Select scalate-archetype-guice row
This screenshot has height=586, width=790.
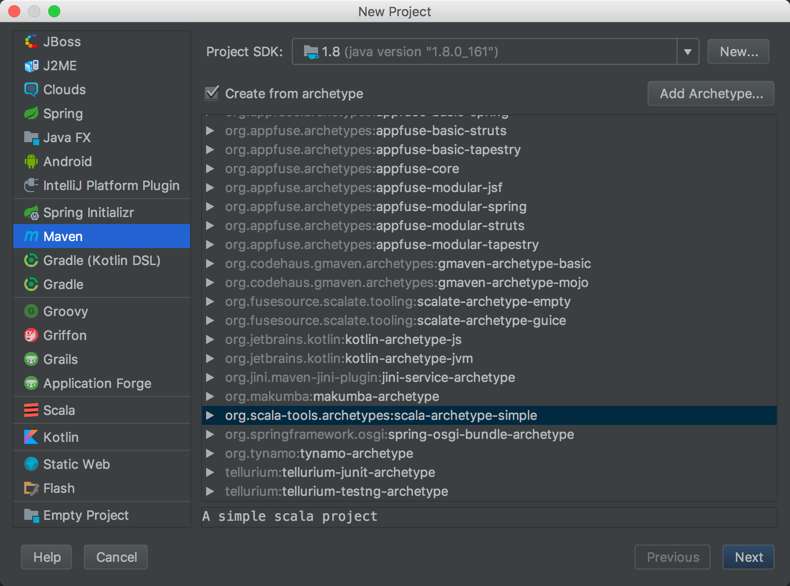pyautogui.click(x=489, y=321)
